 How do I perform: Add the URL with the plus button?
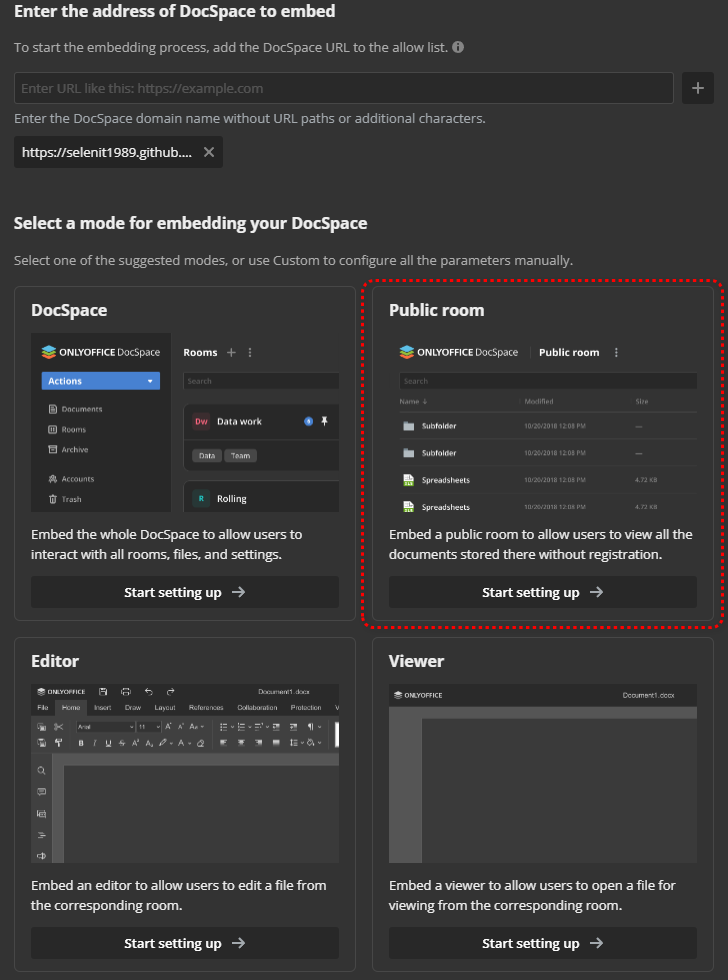coord(697,88)
